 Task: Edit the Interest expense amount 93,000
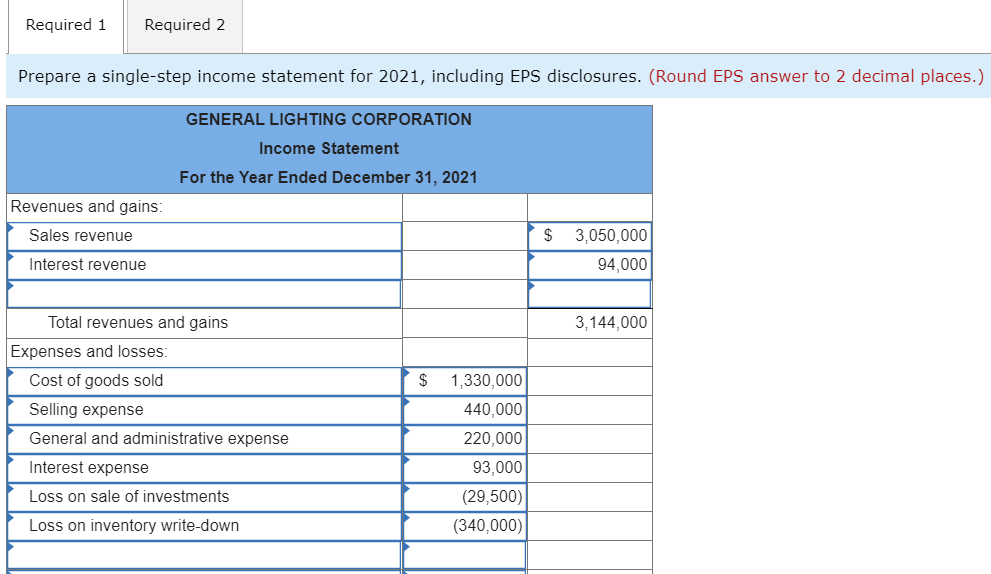pyautogui.click(x=465, y=468)
